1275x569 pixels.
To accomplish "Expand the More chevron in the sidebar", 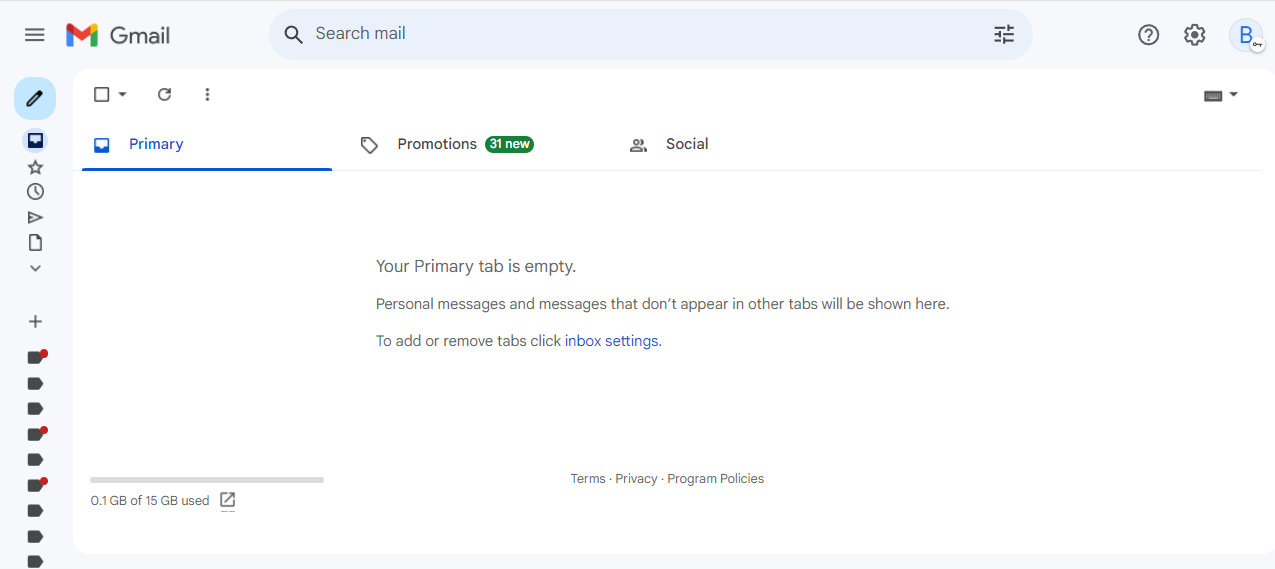I will [35, 268].
